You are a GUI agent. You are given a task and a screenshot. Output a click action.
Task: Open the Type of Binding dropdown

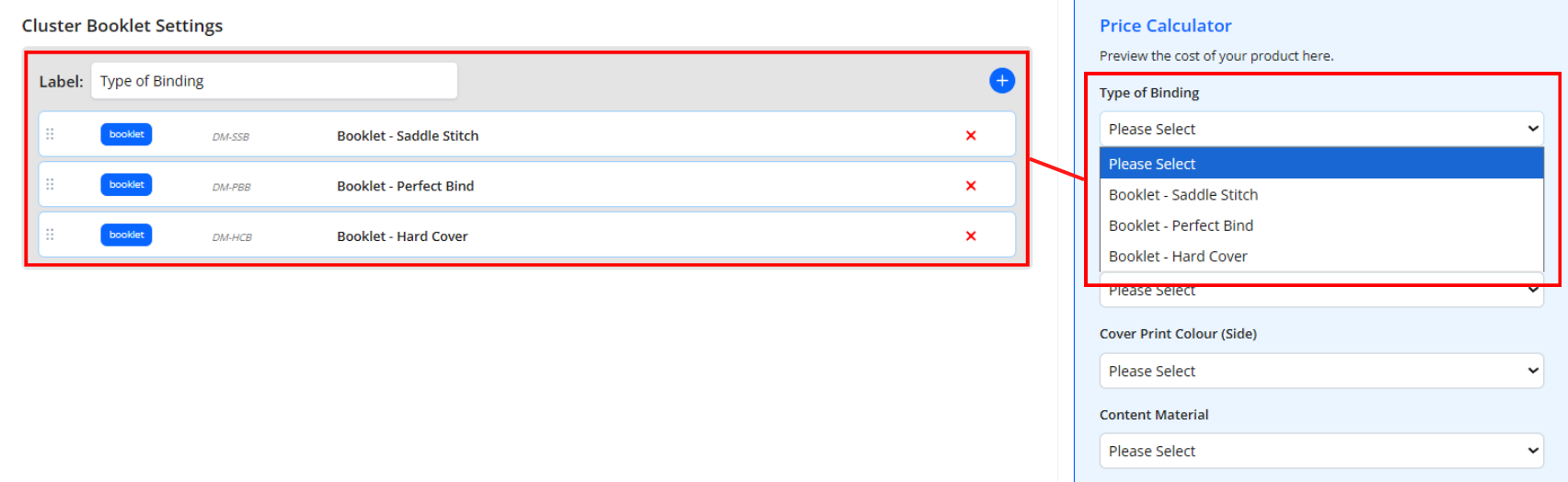point(1320,129)
